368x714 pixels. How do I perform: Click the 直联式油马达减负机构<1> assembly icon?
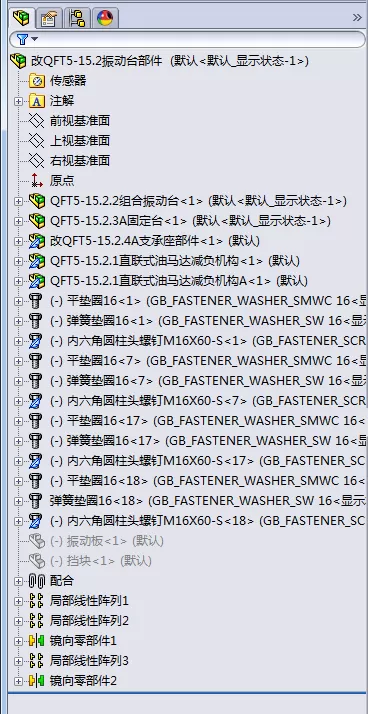(37, 261)
